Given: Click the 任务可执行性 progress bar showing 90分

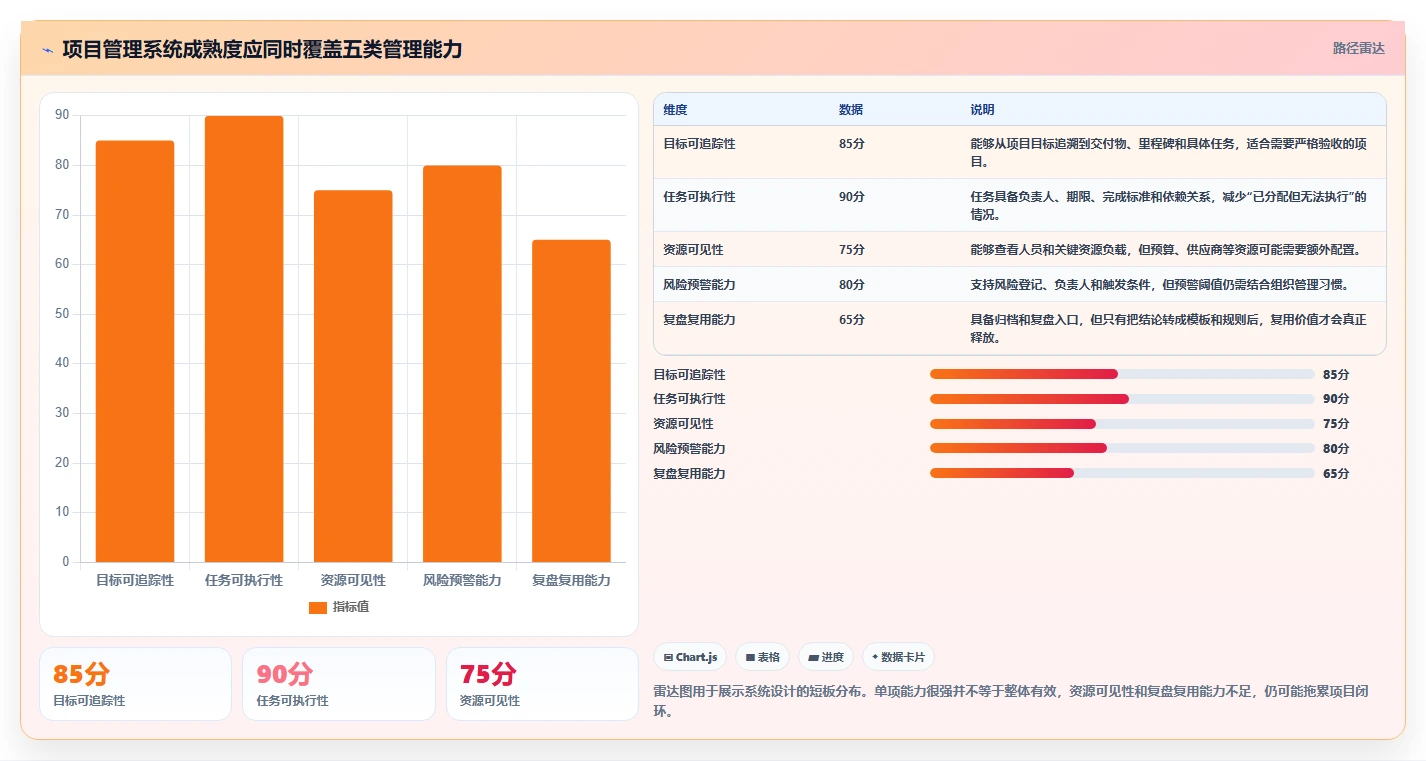Looking at the screenshot, I should click(1122, 399).
